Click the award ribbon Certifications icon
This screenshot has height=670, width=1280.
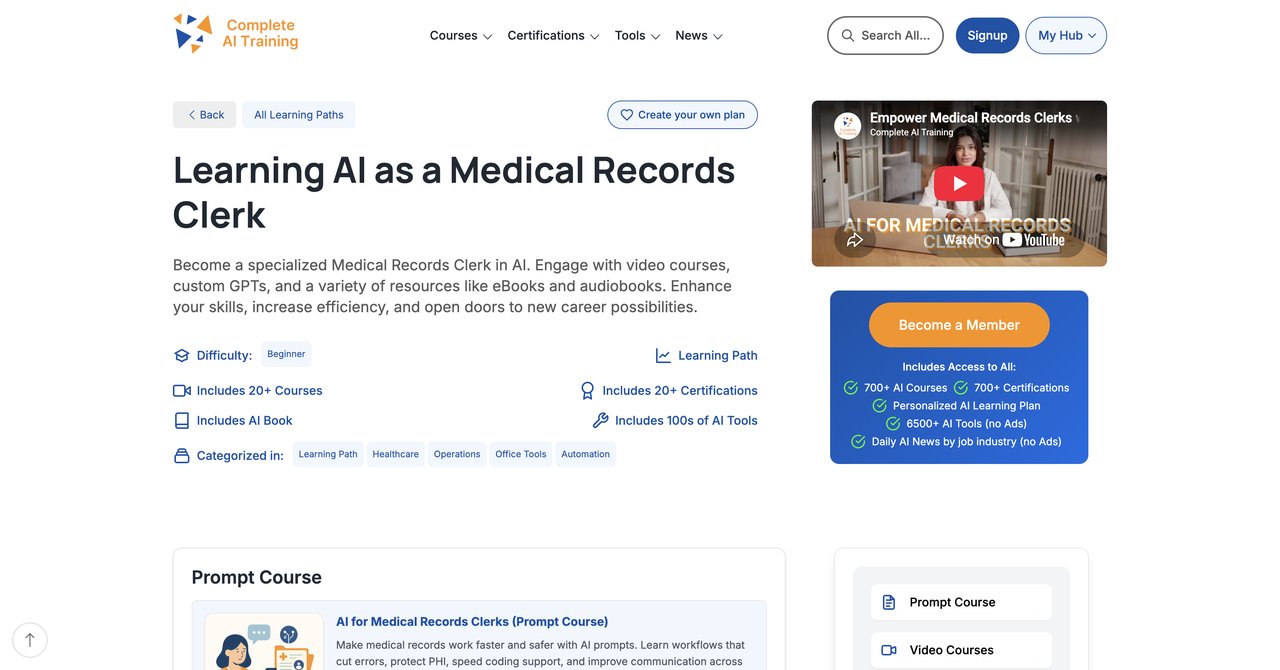(588, 391)
